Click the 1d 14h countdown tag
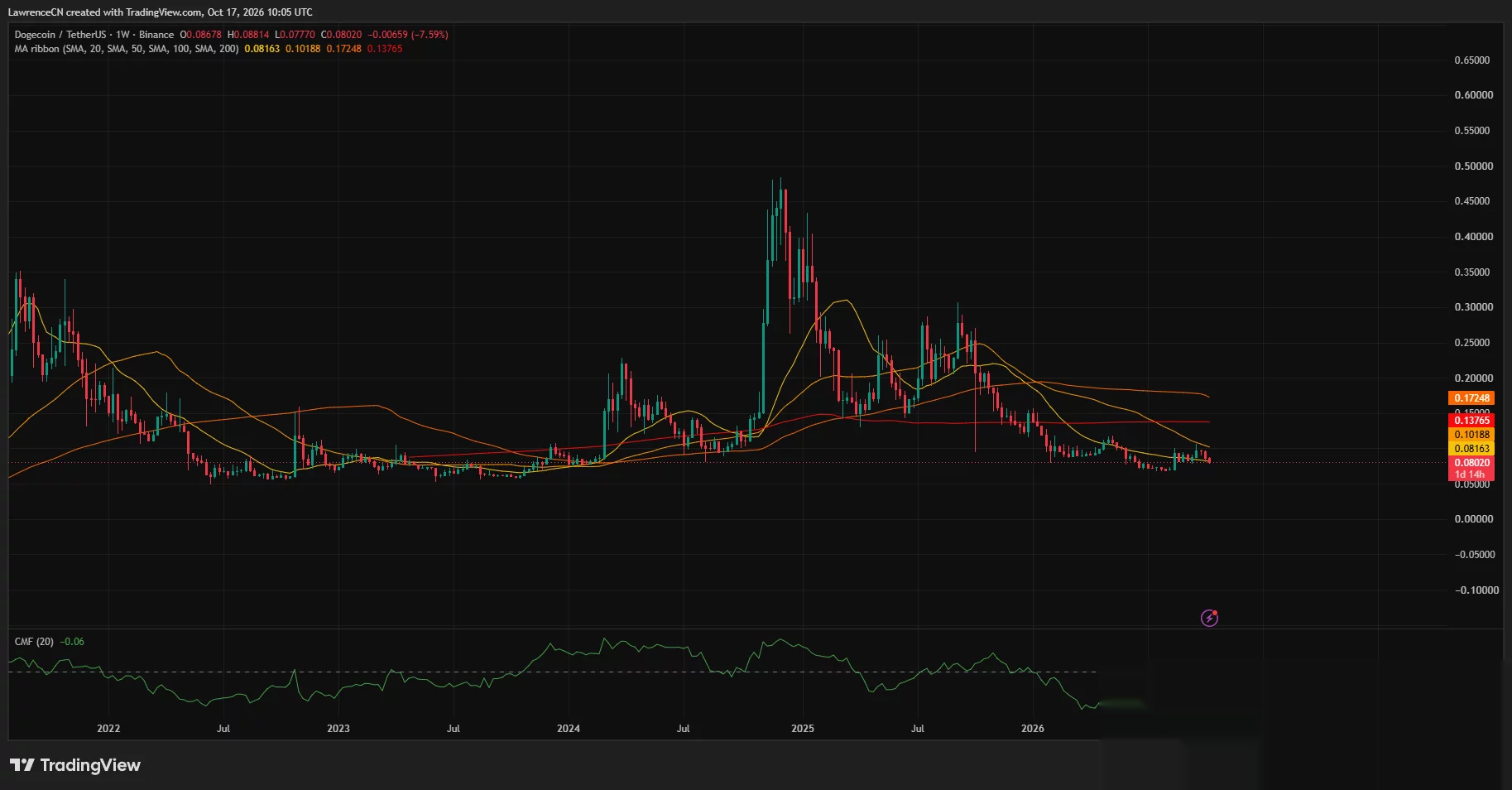 [x=1471, y=474]
